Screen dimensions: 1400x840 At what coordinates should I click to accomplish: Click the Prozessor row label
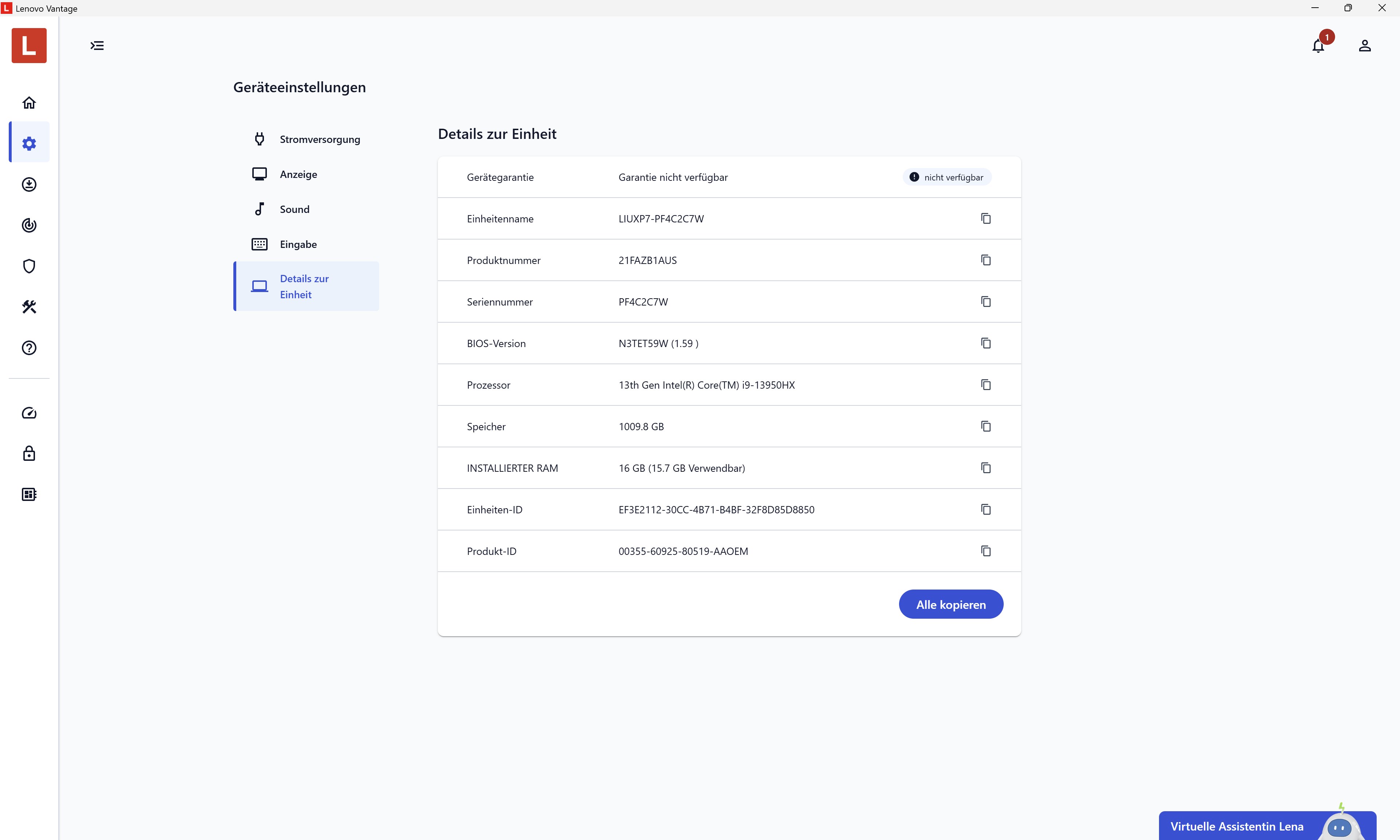click(488, 385)
